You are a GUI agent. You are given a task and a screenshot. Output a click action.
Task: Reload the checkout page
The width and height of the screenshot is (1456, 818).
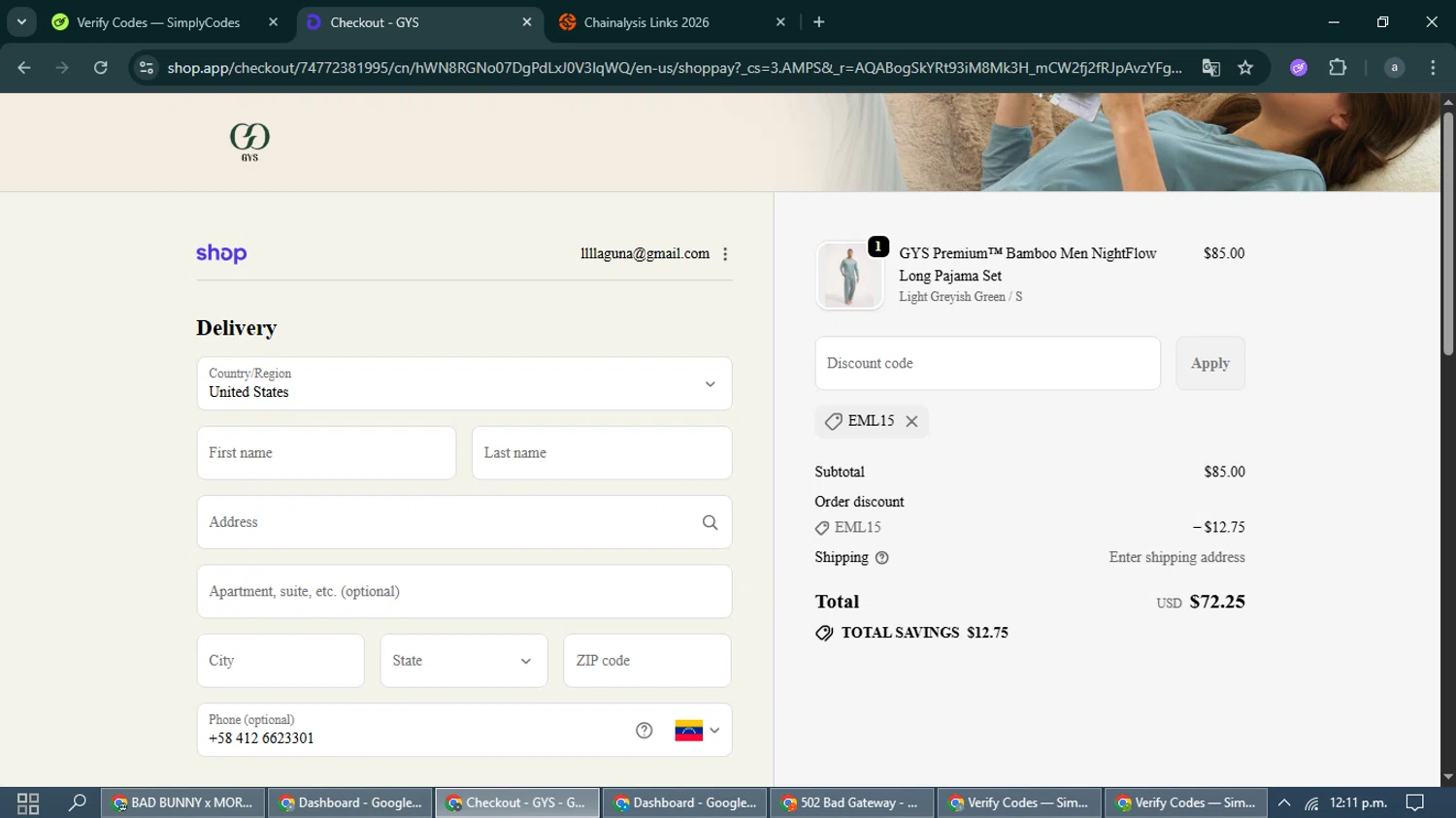pos(101,68)
